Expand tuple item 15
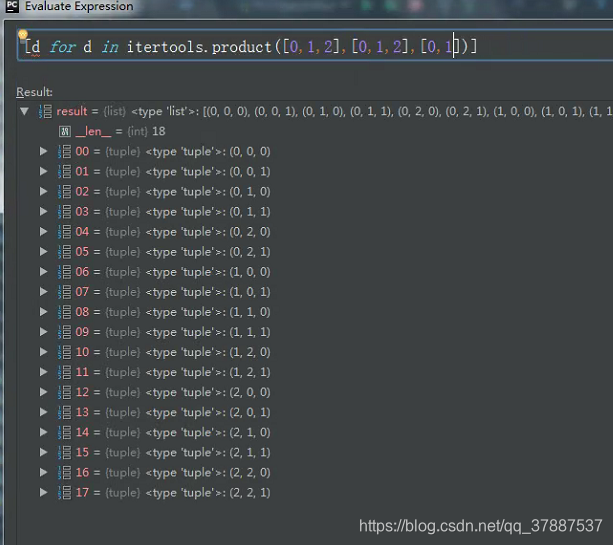The height and width of the screenshot is (545, 613). [x=43, y=452]
